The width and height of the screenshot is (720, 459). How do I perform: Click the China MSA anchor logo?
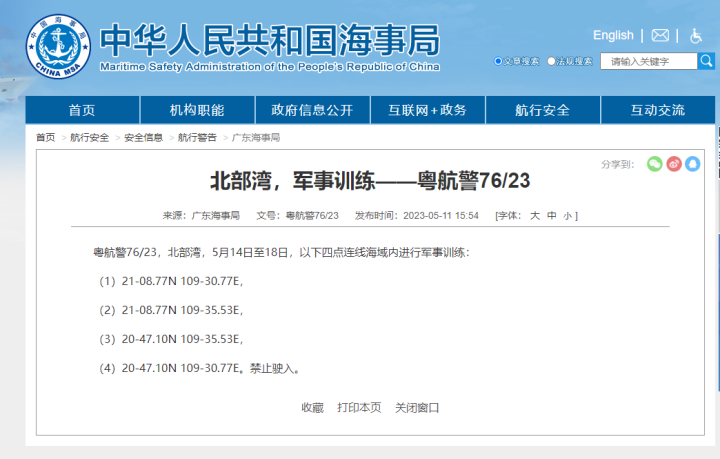pyautogui.click(x=58, y=46)
